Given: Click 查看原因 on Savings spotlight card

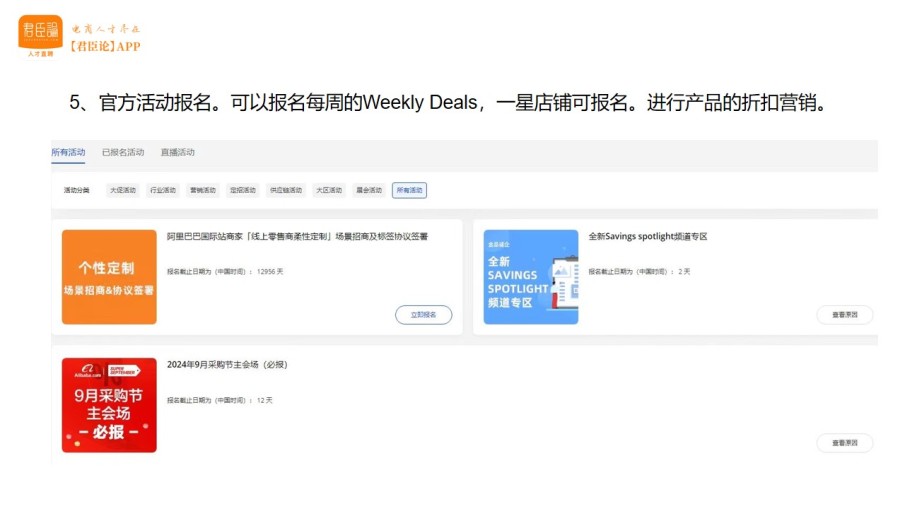Looking at the screenshot, I should [x=844, y=315].
